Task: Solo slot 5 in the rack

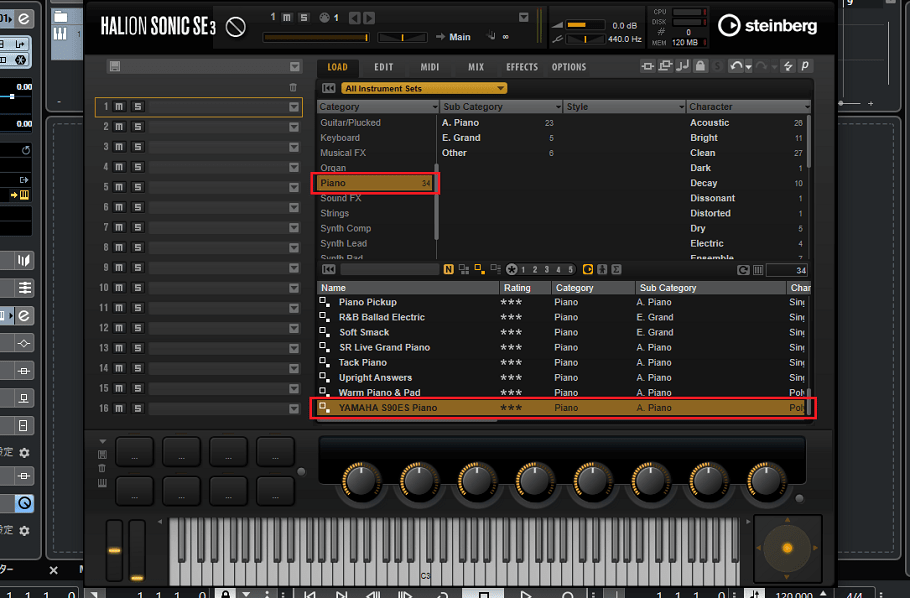Action: pyautogui.click(x=136, y=187)
